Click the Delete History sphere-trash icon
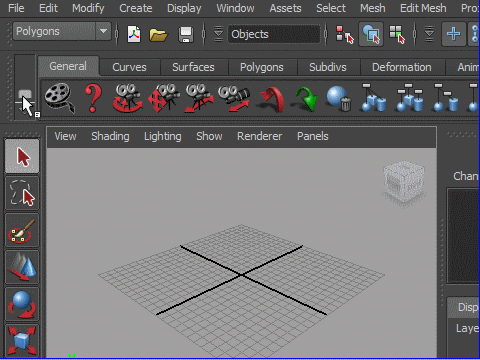The image size is (480, 360). pyautogui.click(x=339, y=99)
